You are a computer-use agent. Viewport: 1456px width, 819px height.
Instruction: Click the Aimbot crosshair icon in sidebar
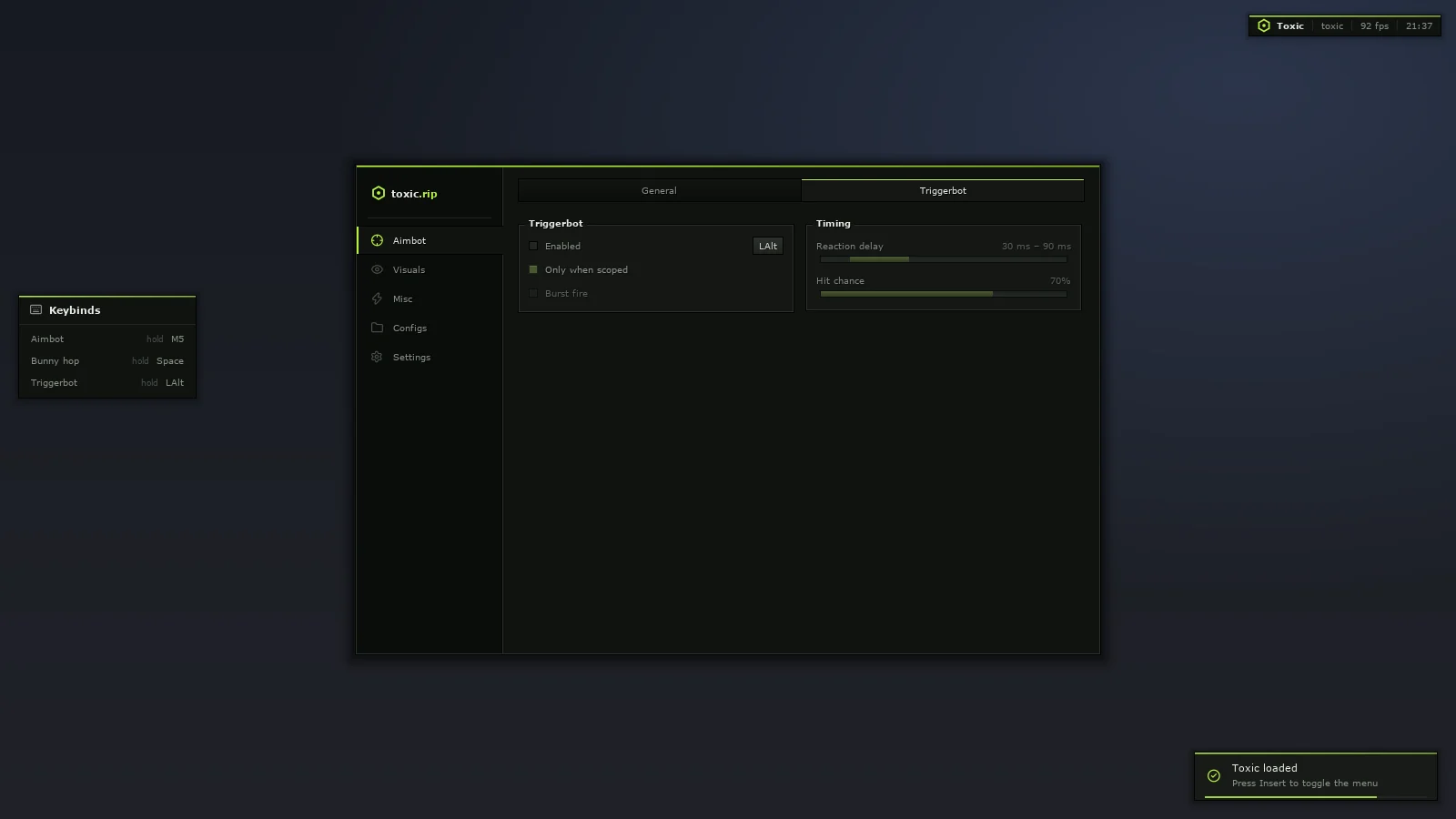(377, 240)
